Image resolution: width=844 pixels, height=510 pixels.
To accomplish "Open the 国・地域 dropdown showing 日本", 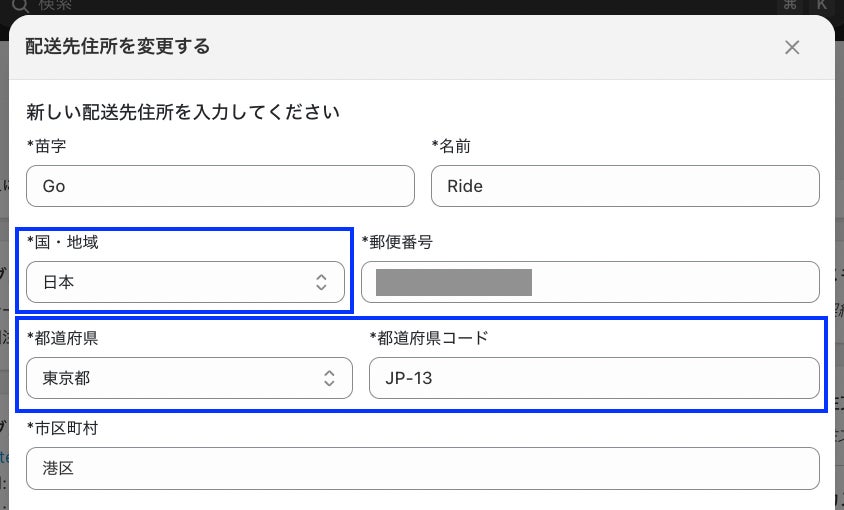I will click(185, 283).
